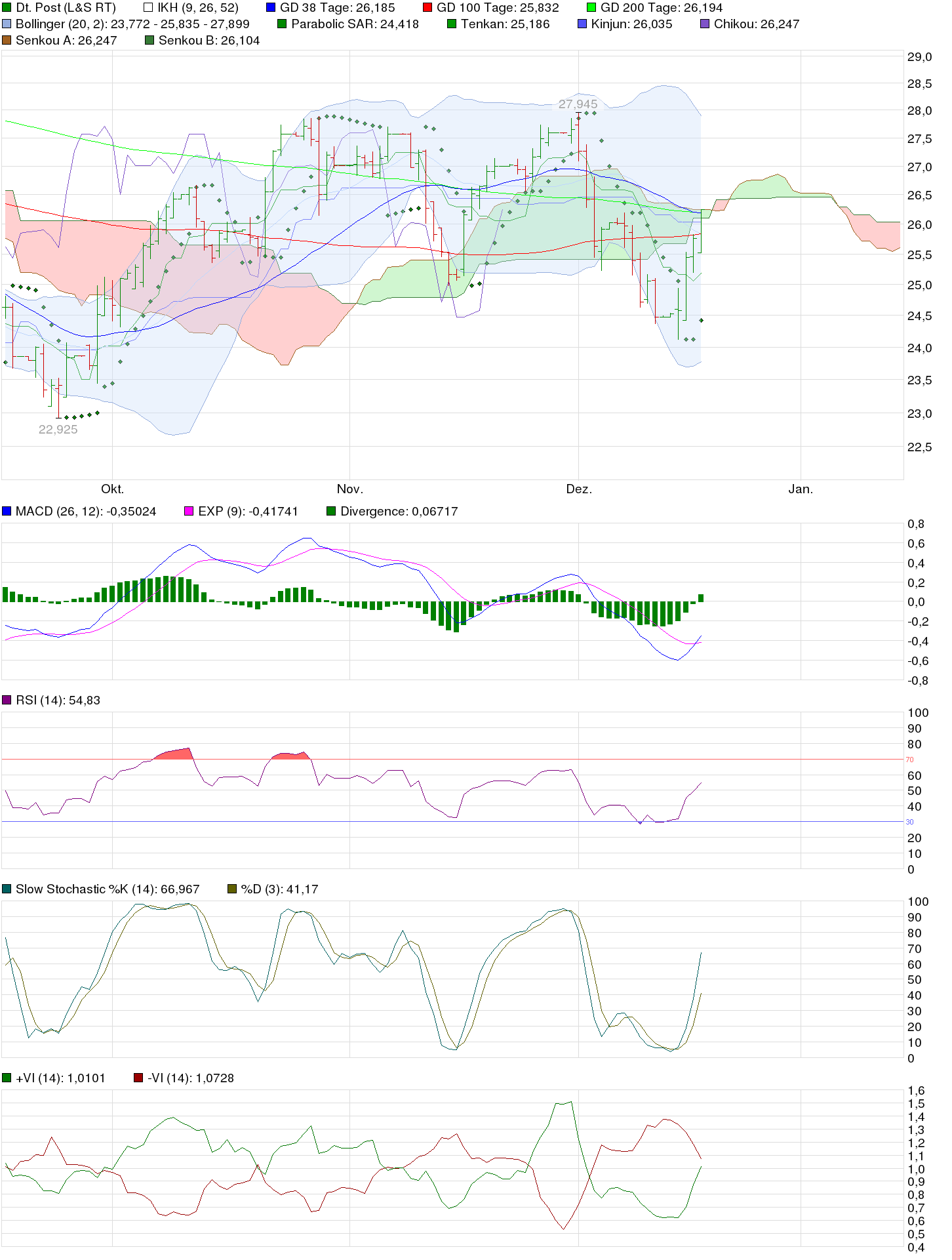Select the 'Dt. Post (L&S RT)' label
The image size is (952, 1260).
click(x=66, y=8)
